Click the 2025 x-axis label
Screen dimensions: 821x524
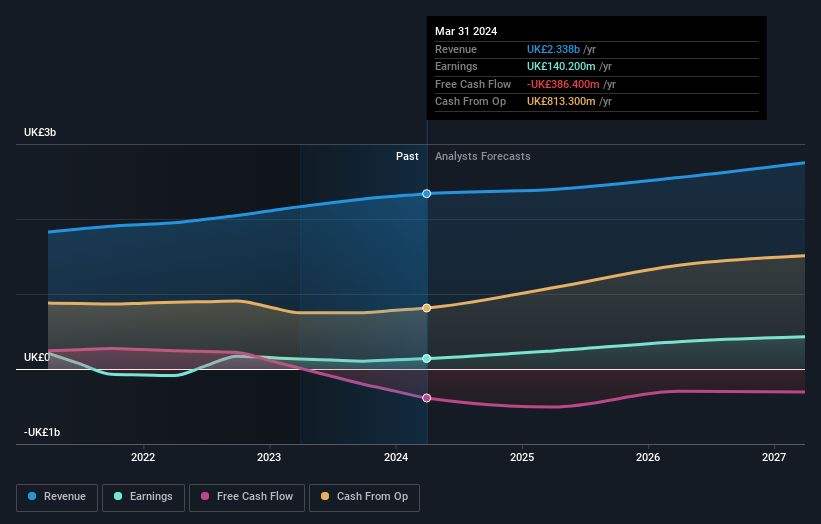[x=522, y=457]
